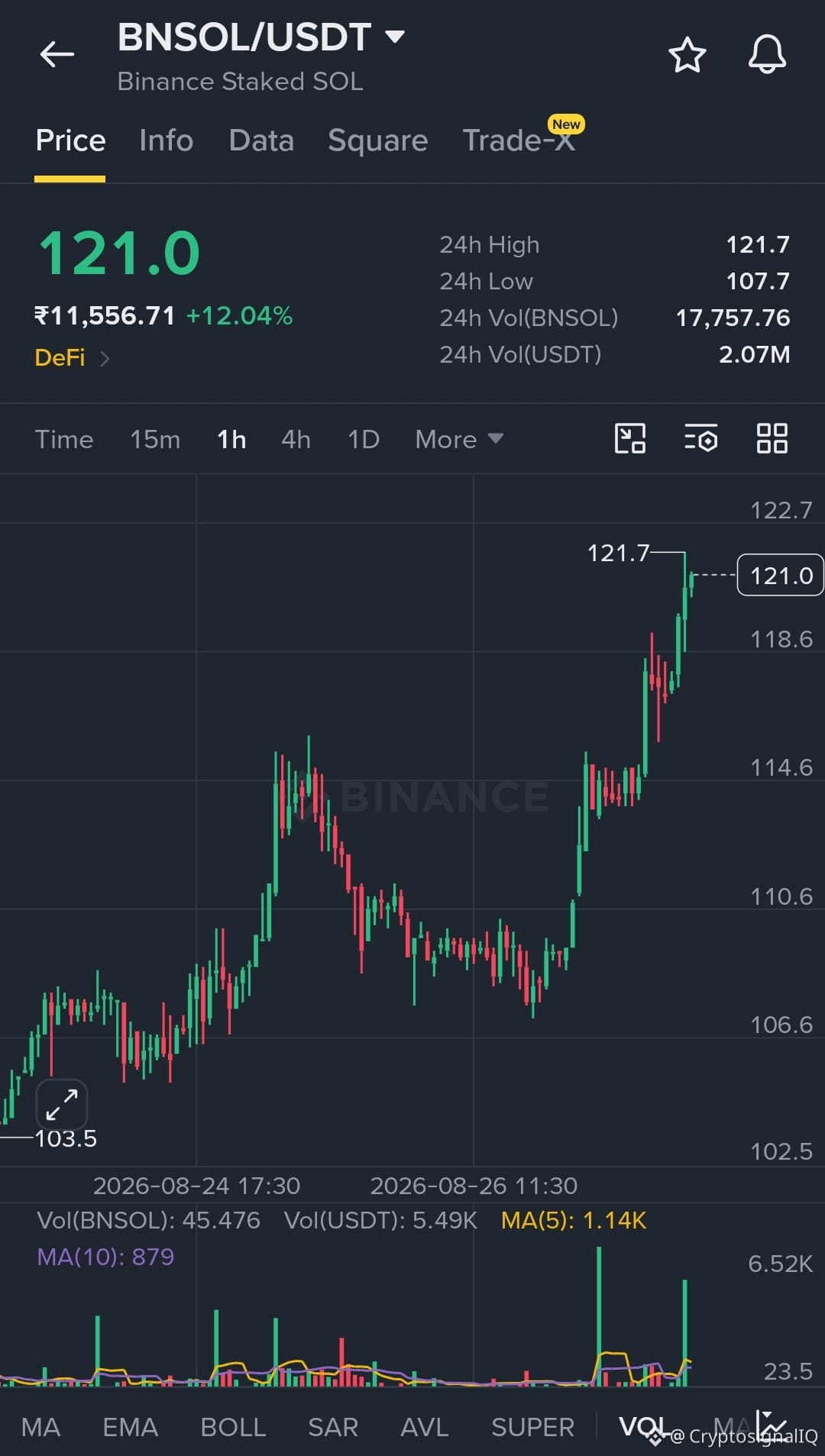Tap the MA(5): 1.14K volume label

click(x=574, y=1220)
